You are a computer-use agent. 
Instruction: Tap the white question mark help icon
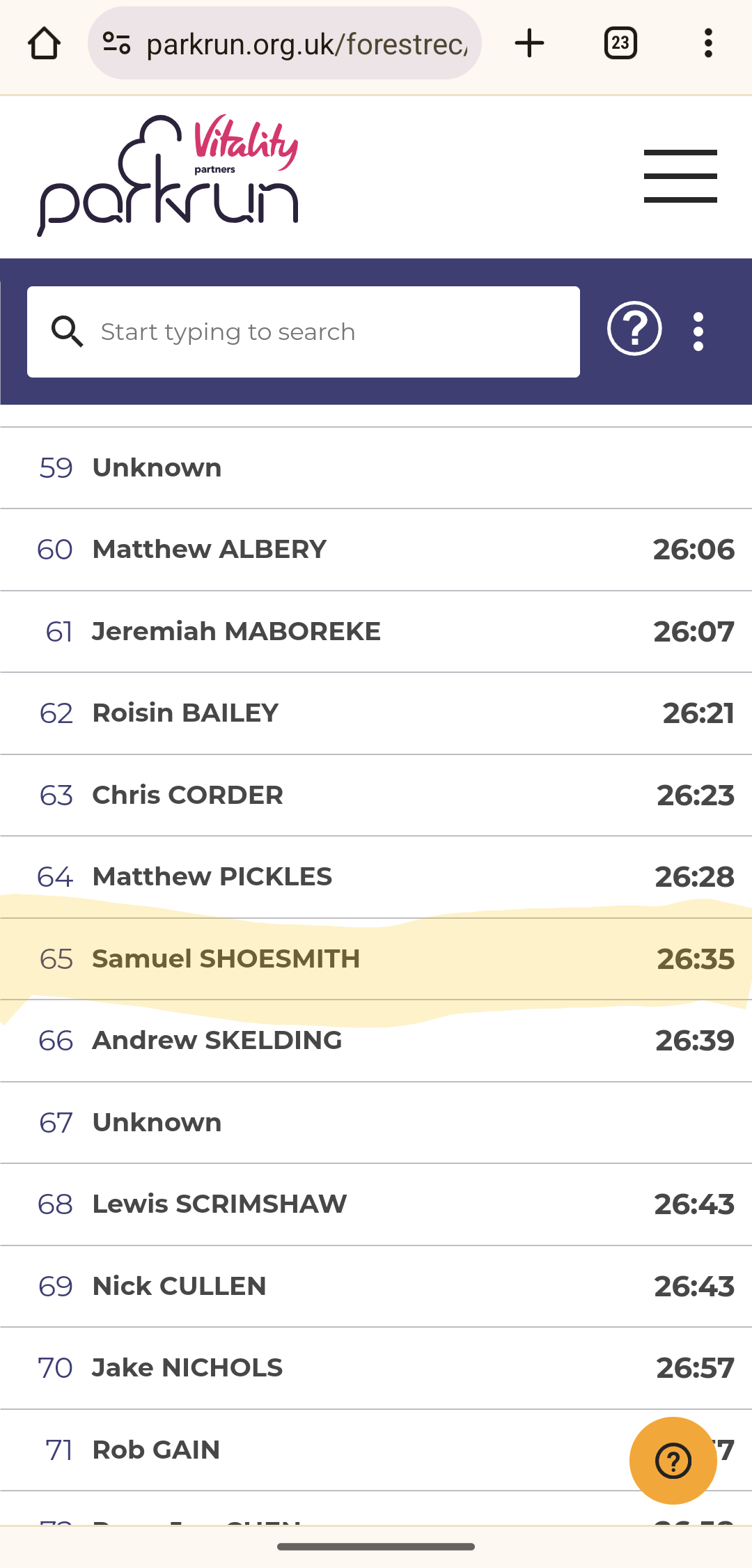pos(634,329)
